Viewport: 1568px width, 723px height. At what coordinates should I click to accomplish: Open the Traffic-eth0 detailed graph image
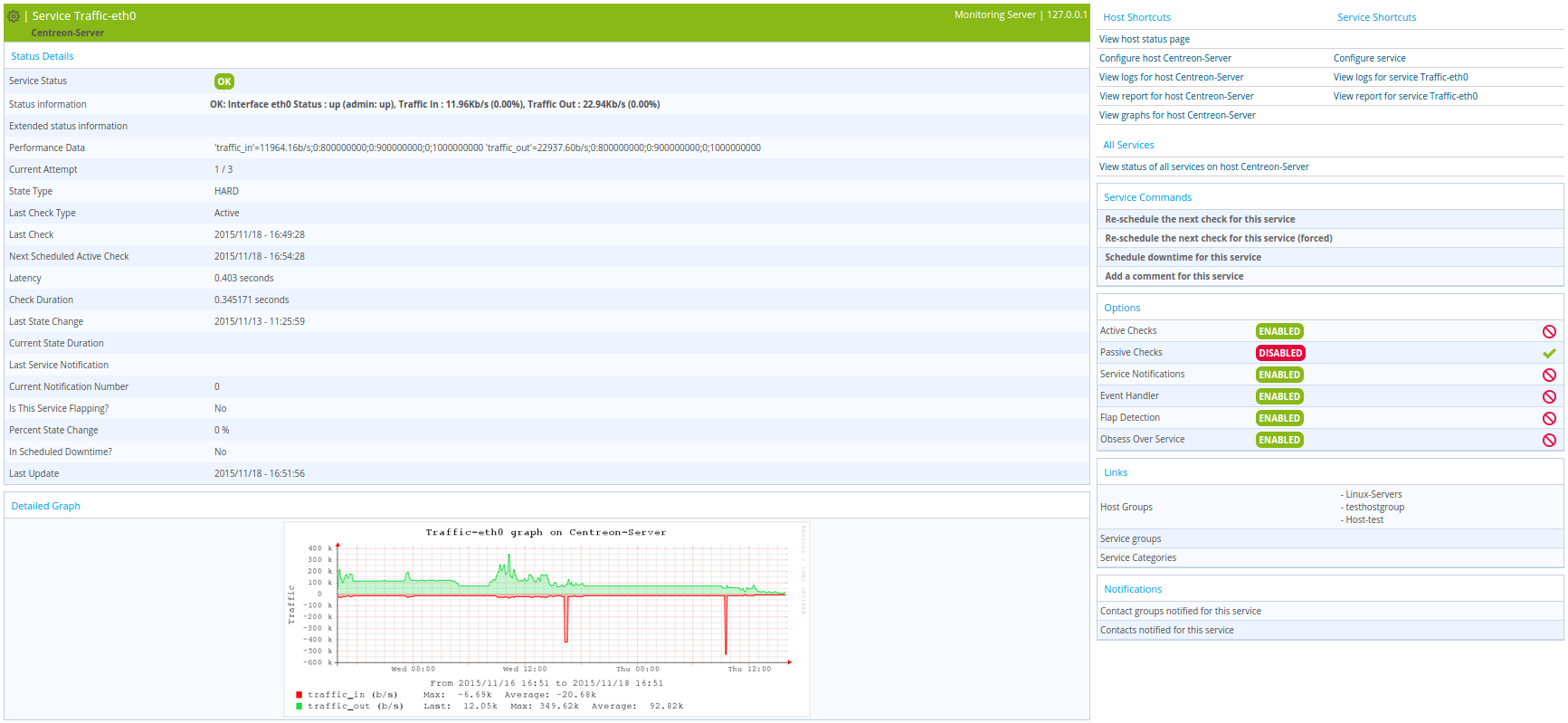(x=546, y=620)
